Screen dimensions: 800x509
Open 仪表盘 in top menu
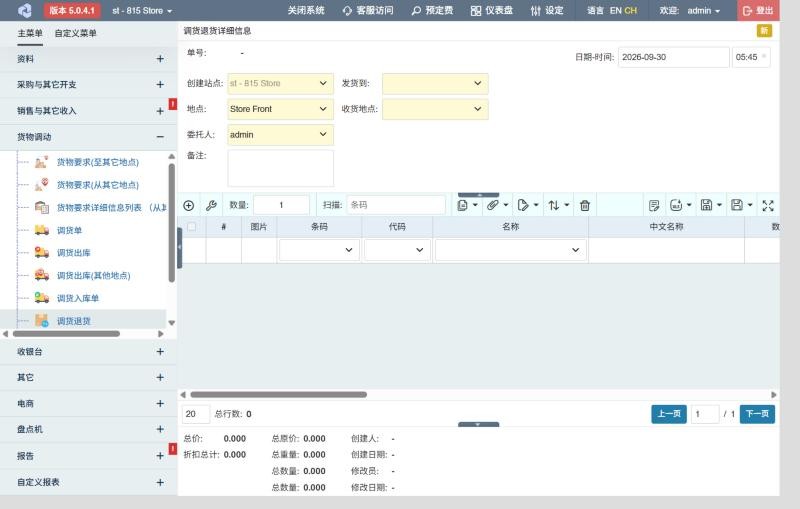pyautogui.click(x=492, y=11)
